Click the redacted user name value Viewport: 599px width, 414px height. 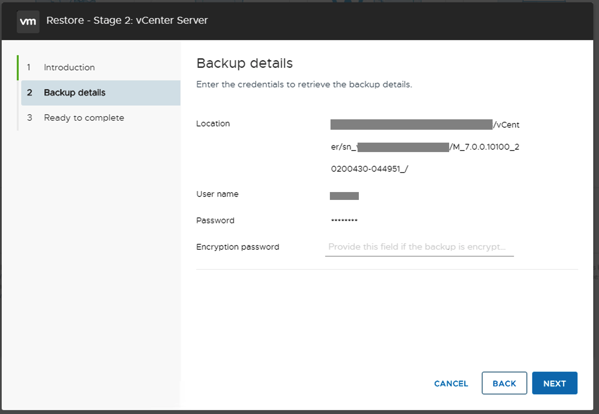pyautogui.click(x=344, y=196)
